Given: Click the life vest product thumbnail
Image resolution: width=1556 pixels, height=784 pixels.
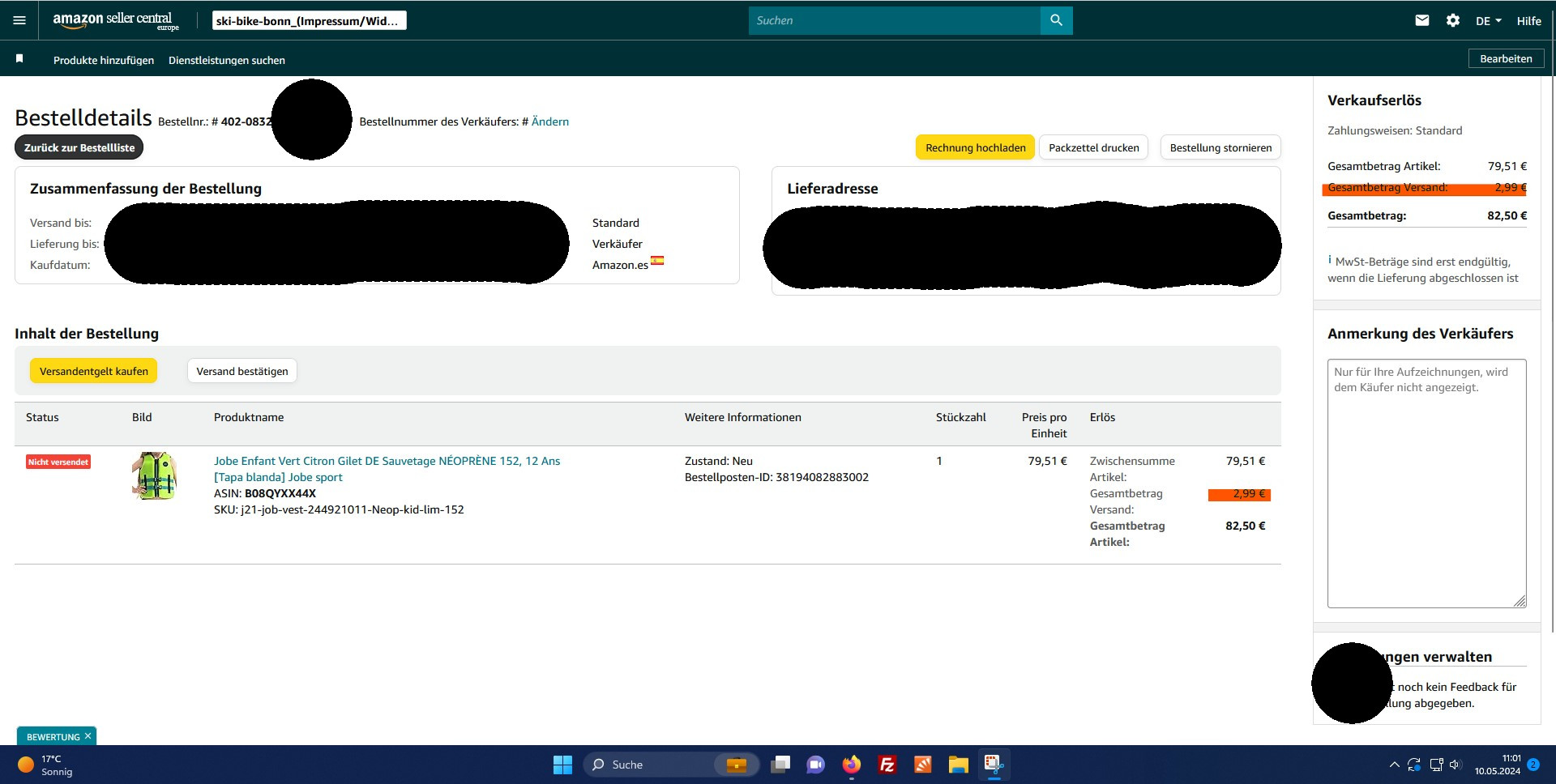Looking at the screenshot, I should pos(155,475).
